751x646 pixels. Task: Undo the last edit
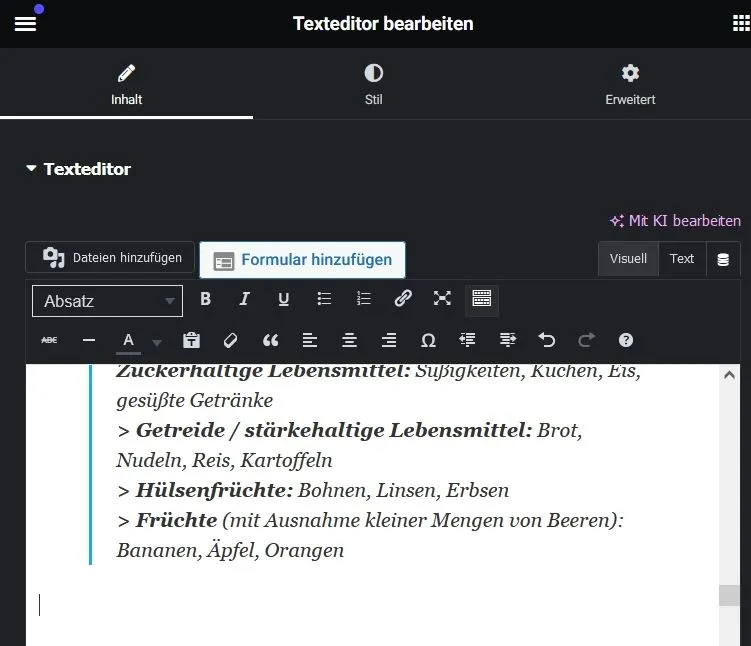pyautogui.click(x=547, y=340)
